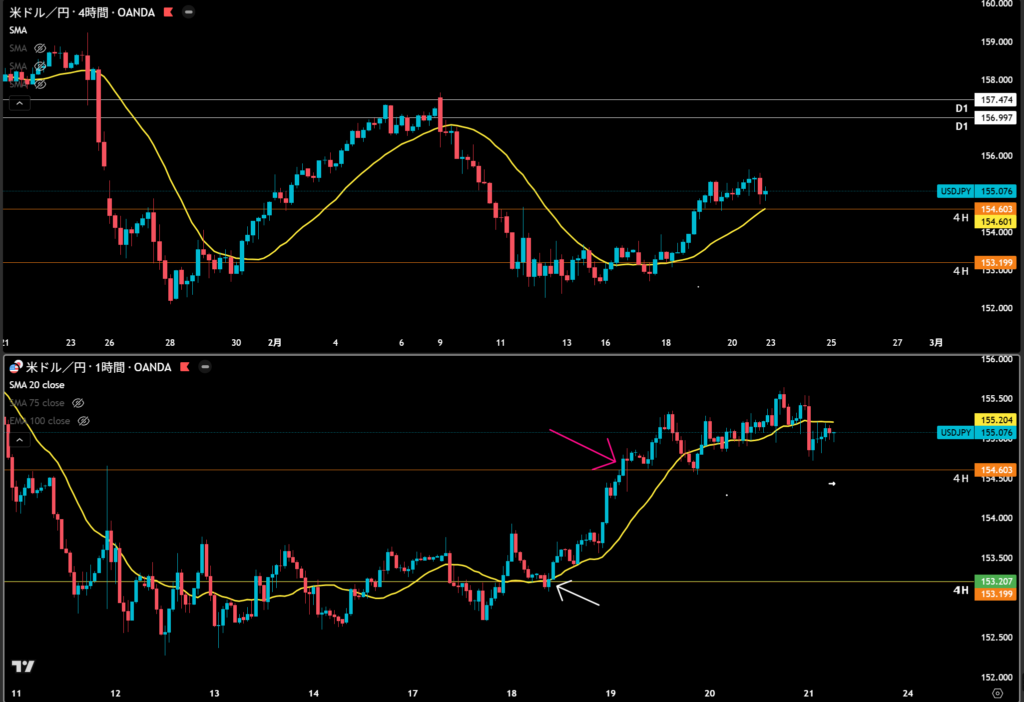Click the red flag icon on 1-hour chart
This screenshot has height=702, width=1024.
pyautogui.click(x=185, y=369)
